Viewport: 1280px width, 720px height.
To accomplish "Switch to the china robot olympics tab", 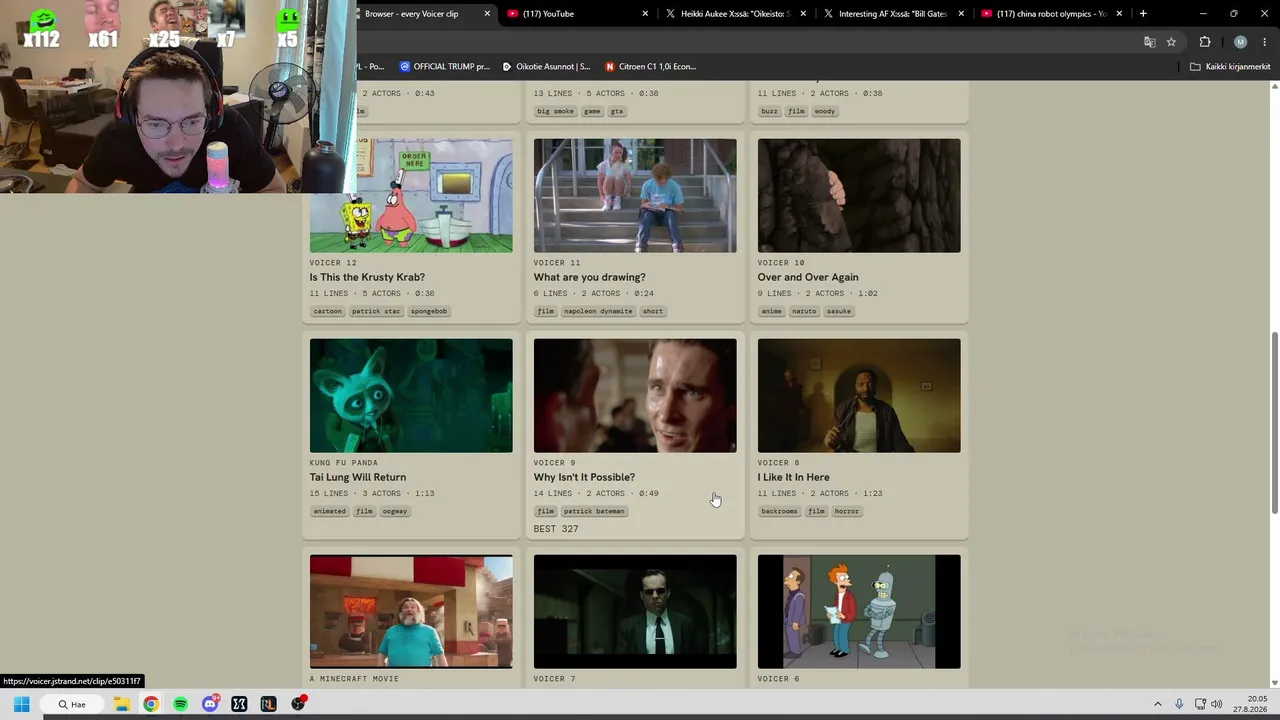I will (x=1051, y=14).
